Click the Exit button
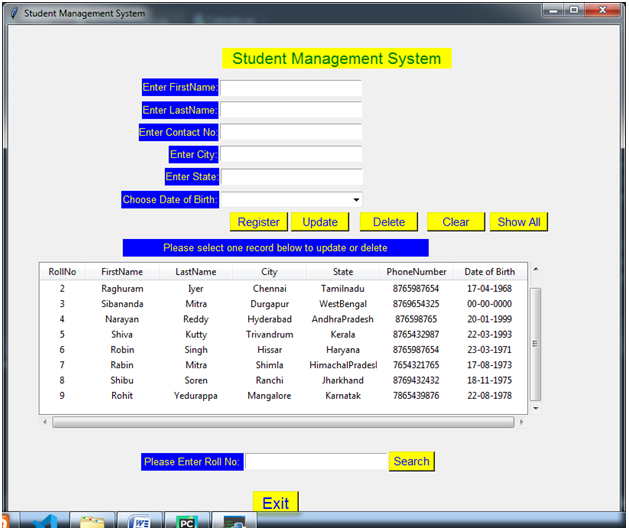Image resolution: width=629 pixels, height=532 pixels. pyautogui.click(x=276, y=502)
